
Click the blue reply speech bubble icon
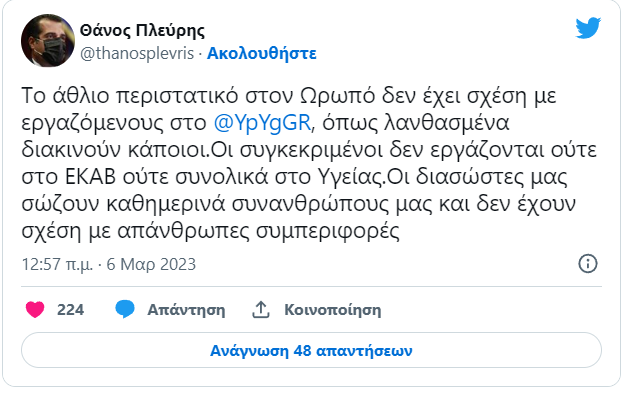pos(125,309)
